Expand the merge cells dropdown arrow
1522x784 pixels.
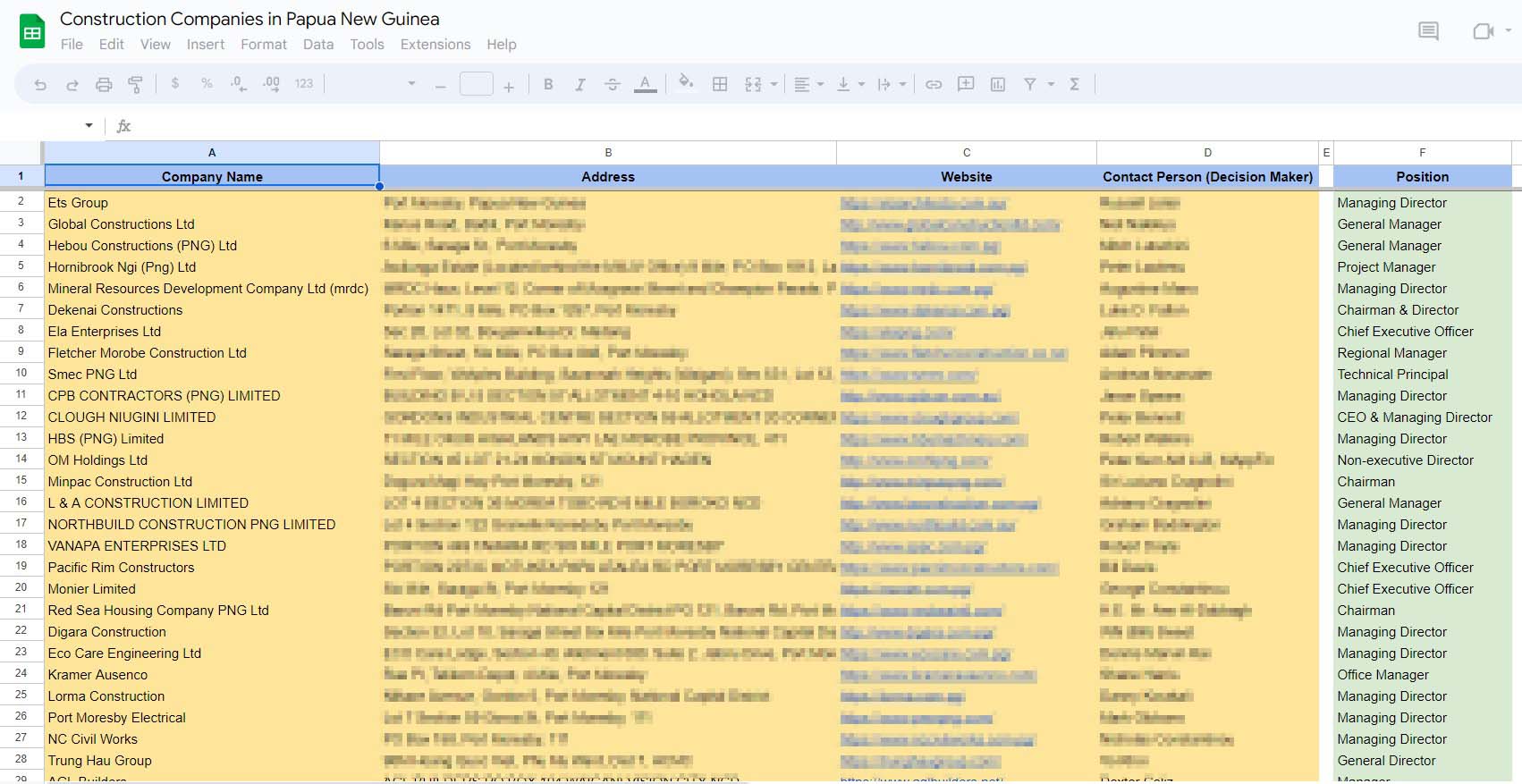(x=774, y=84)
